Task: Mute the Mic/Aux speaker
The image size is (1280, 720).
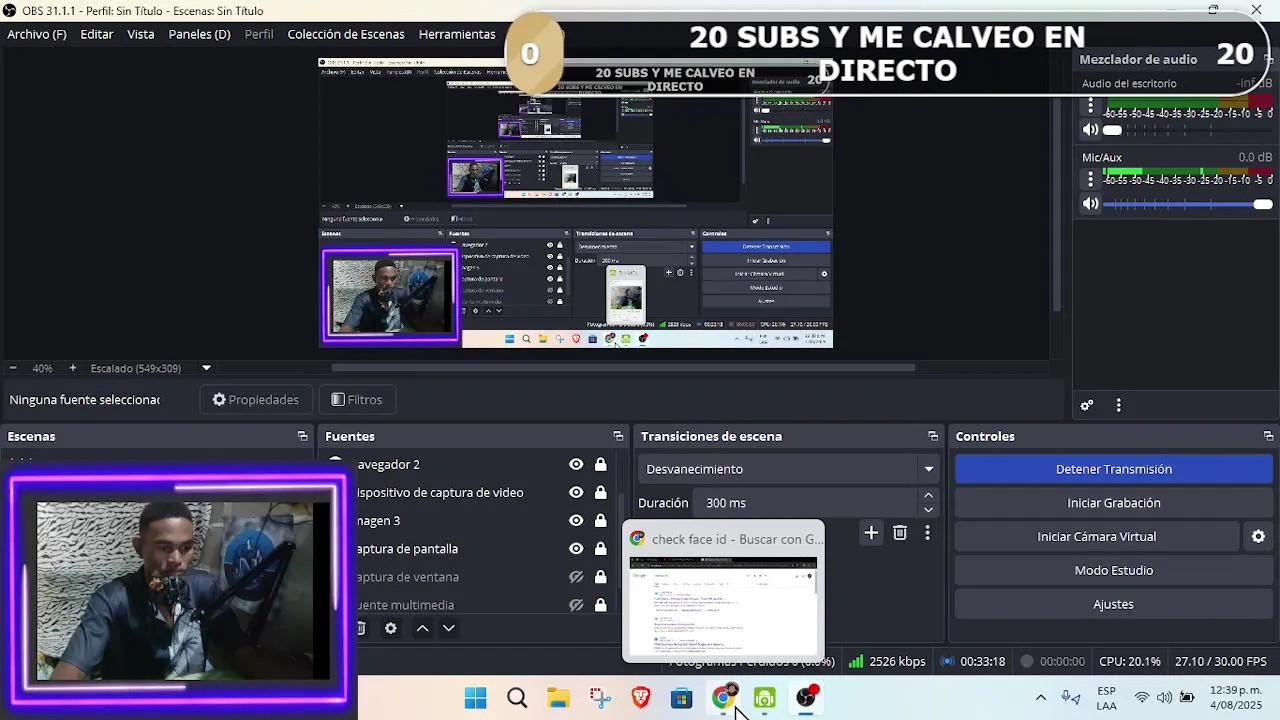Action: [1091, 203]
